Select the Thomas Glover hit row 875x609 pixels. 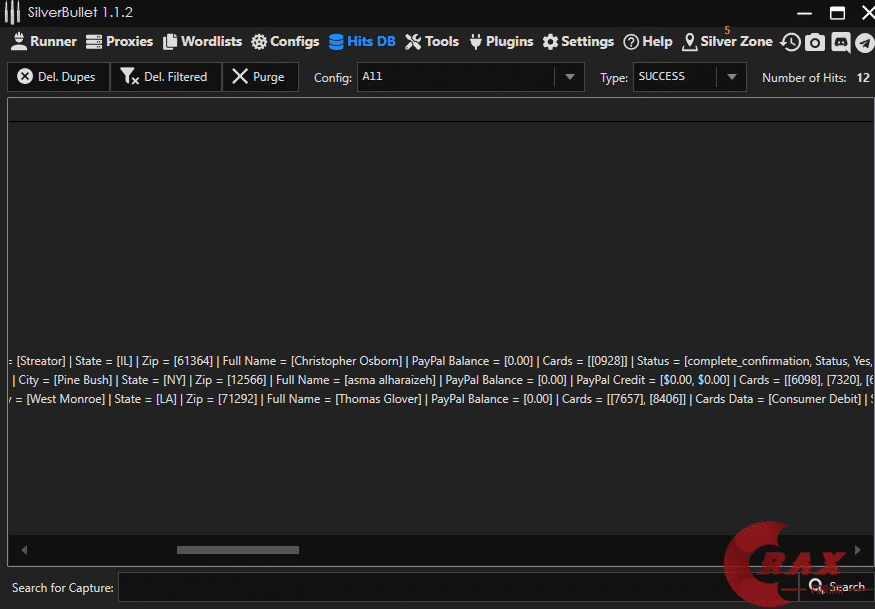pyautogui.click(x=441, y=399)
